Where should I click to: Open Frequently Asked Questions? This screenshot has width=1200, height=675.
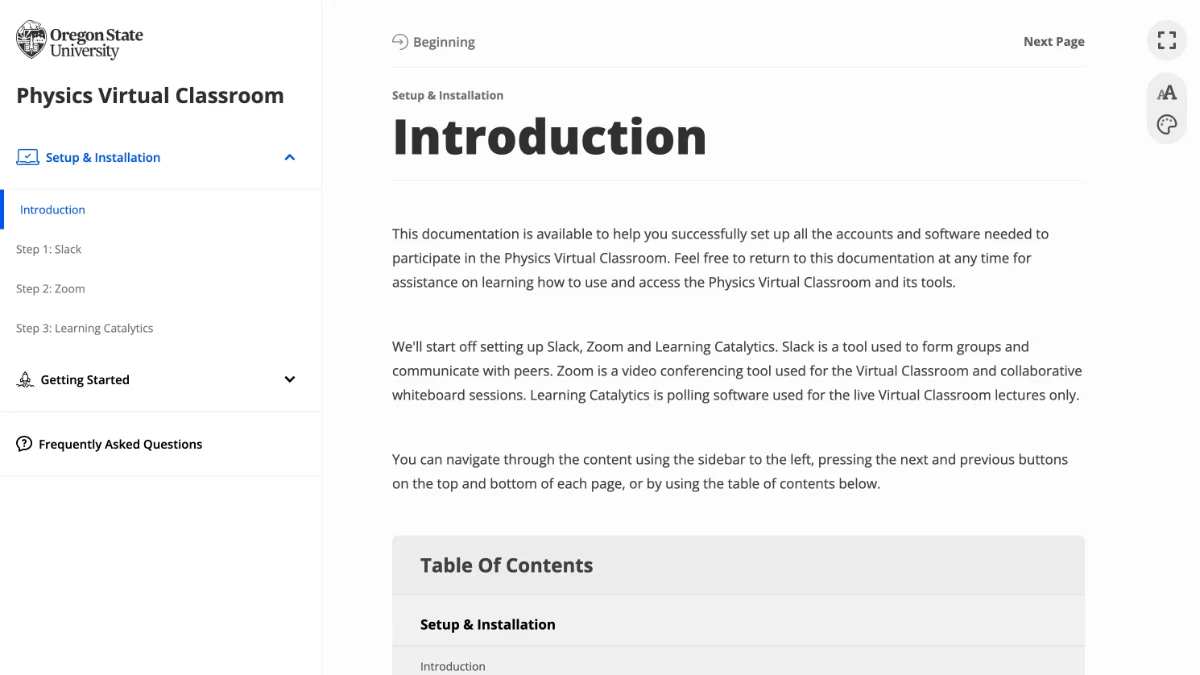coord(120,444)
